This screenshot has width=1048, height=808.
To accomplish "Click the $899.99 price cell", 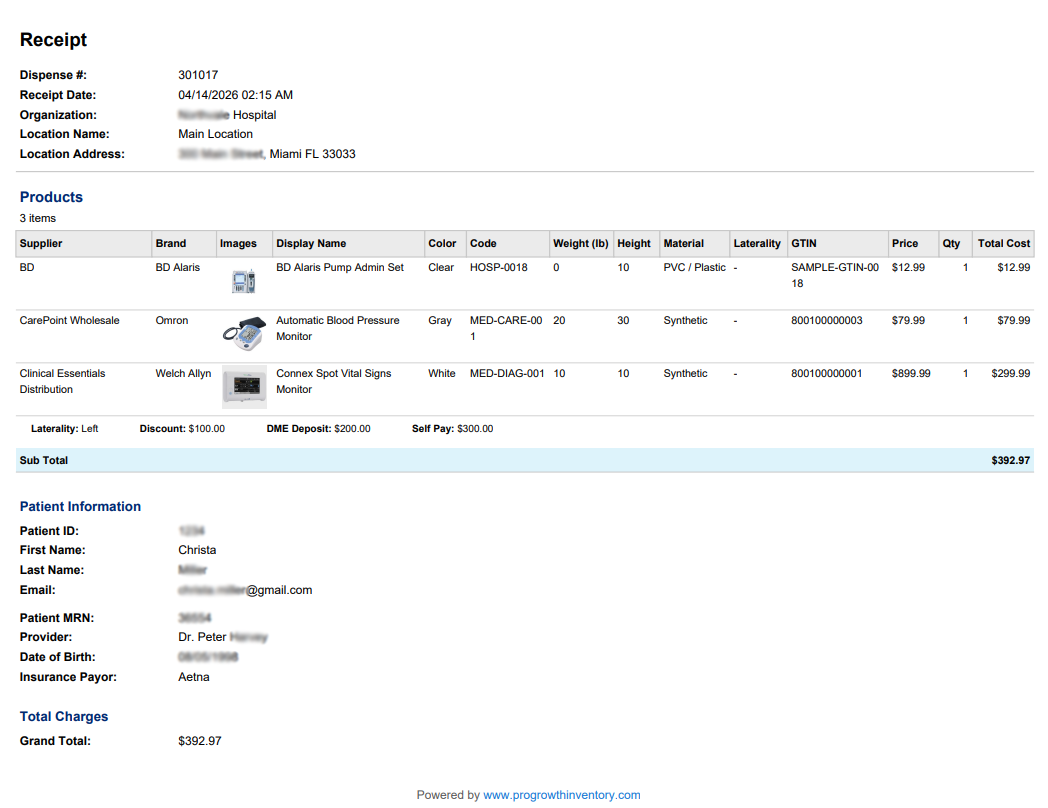I will click(911, 373).
